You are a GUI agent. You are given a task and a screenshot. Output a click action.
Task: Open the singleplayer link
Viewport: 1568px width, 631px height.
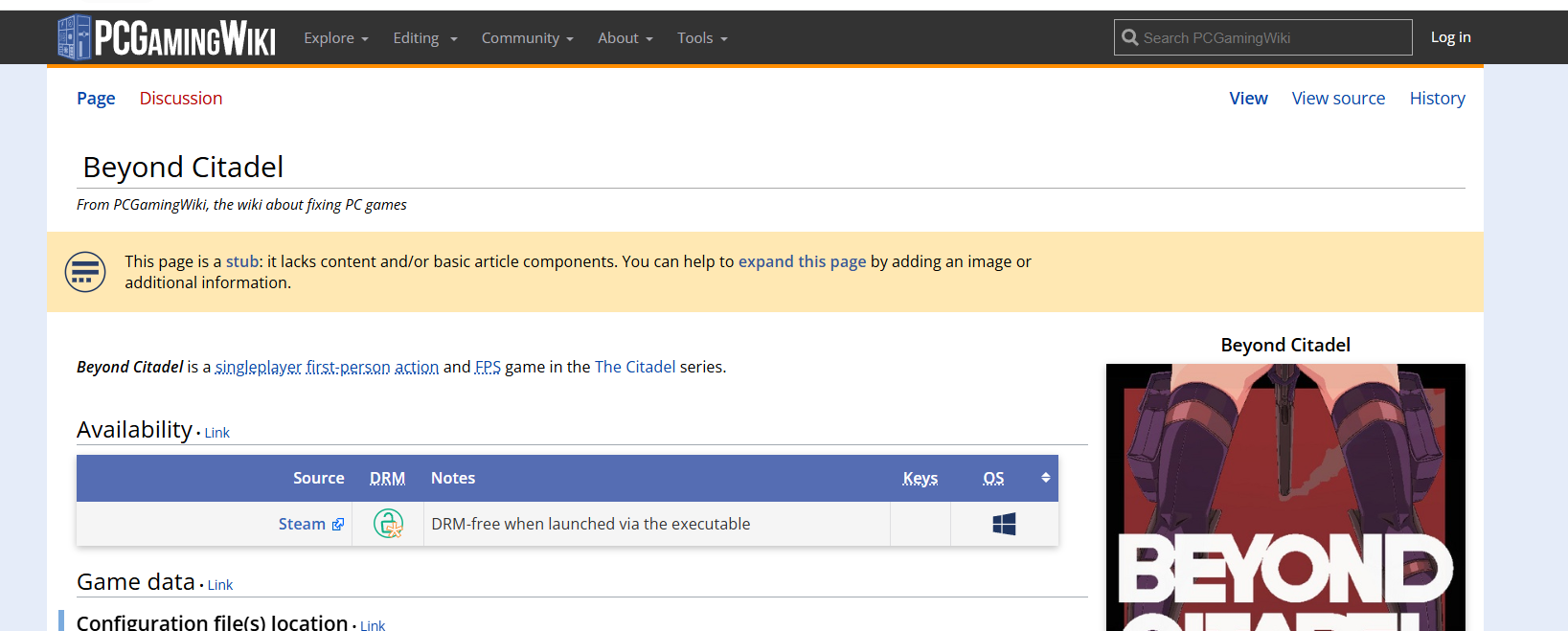coord(259,367)
